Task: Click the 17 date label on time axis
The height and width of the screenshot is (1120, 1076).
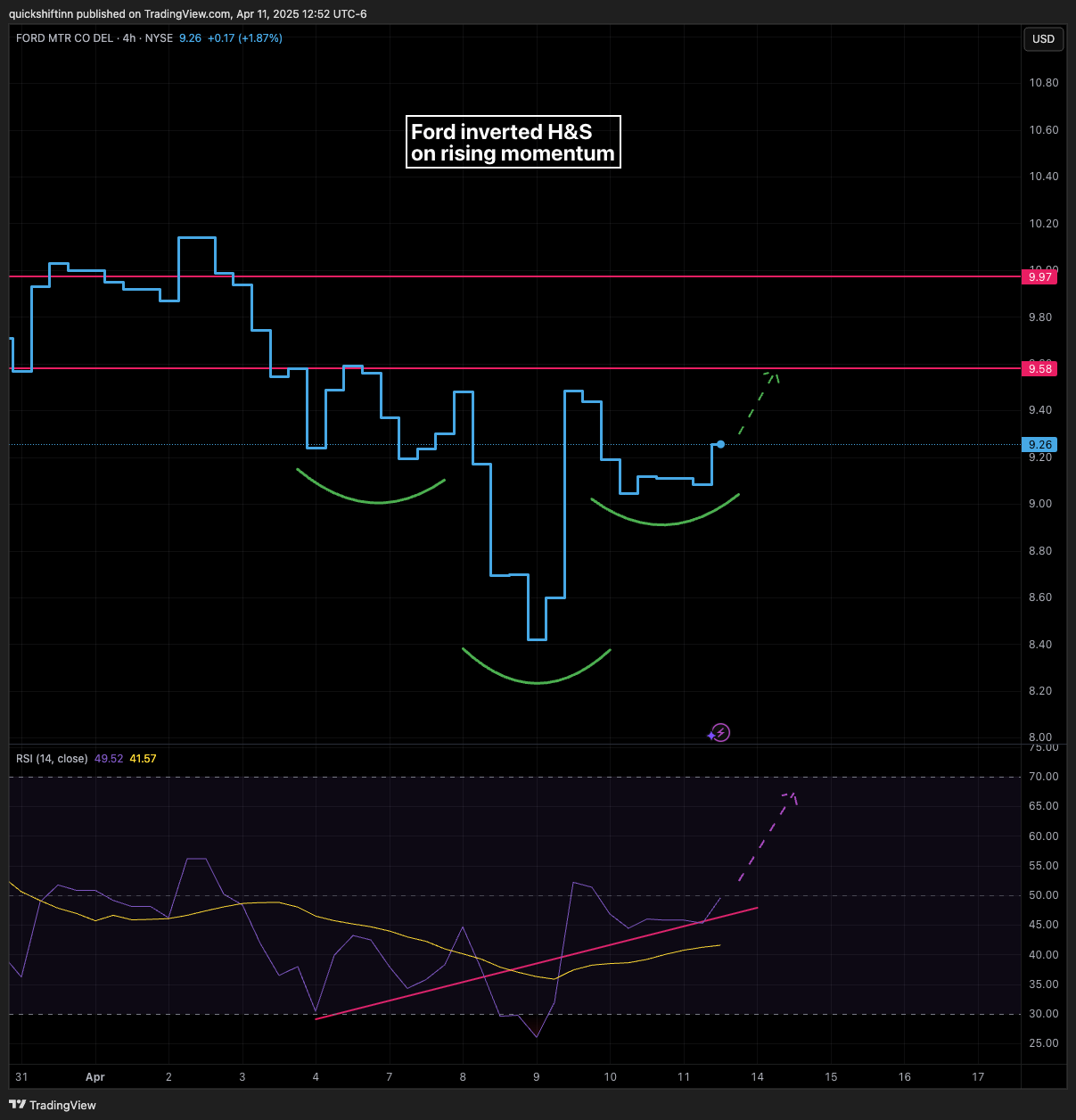Action: point(978,1077)
